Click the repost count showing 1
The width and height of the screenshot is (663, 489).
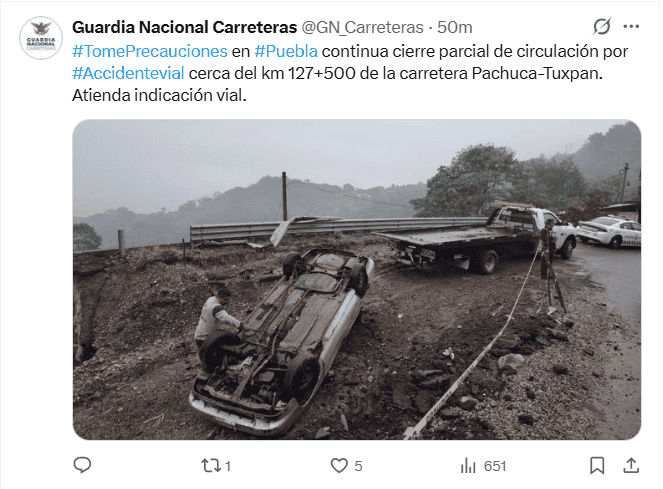[228, 466]
